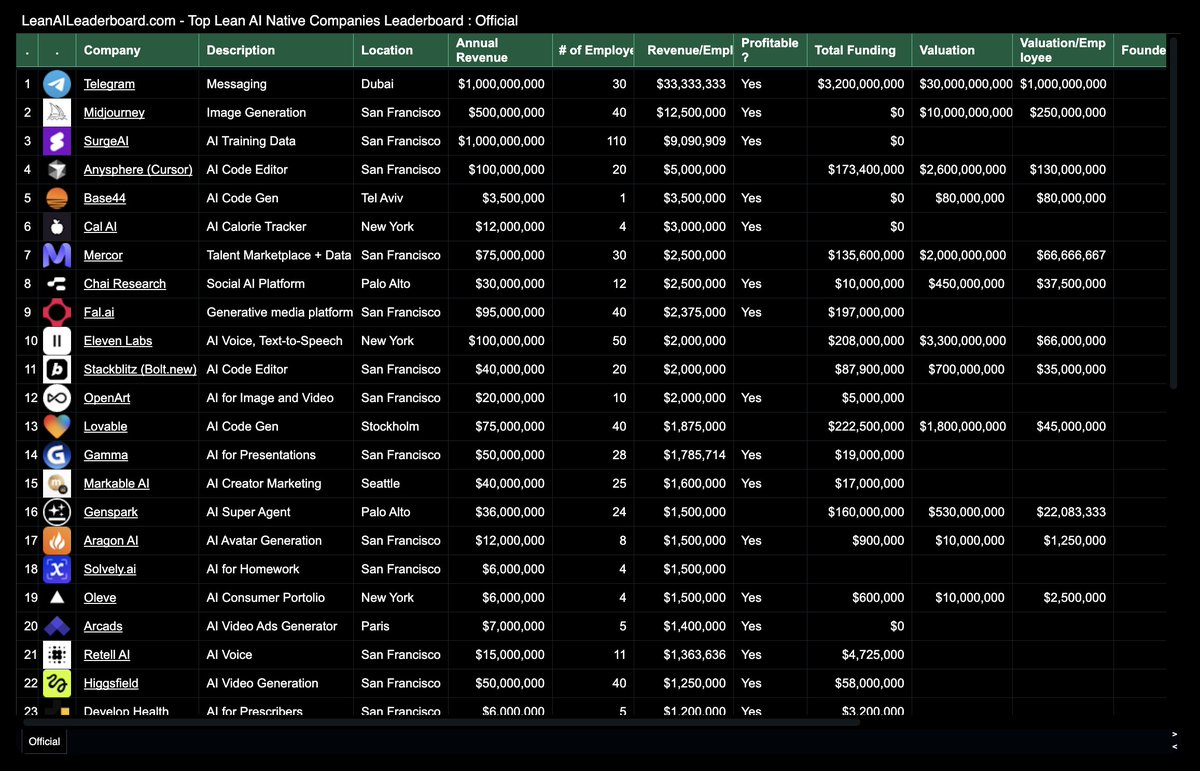Click the Chai Research logo icon

point(57,284)
